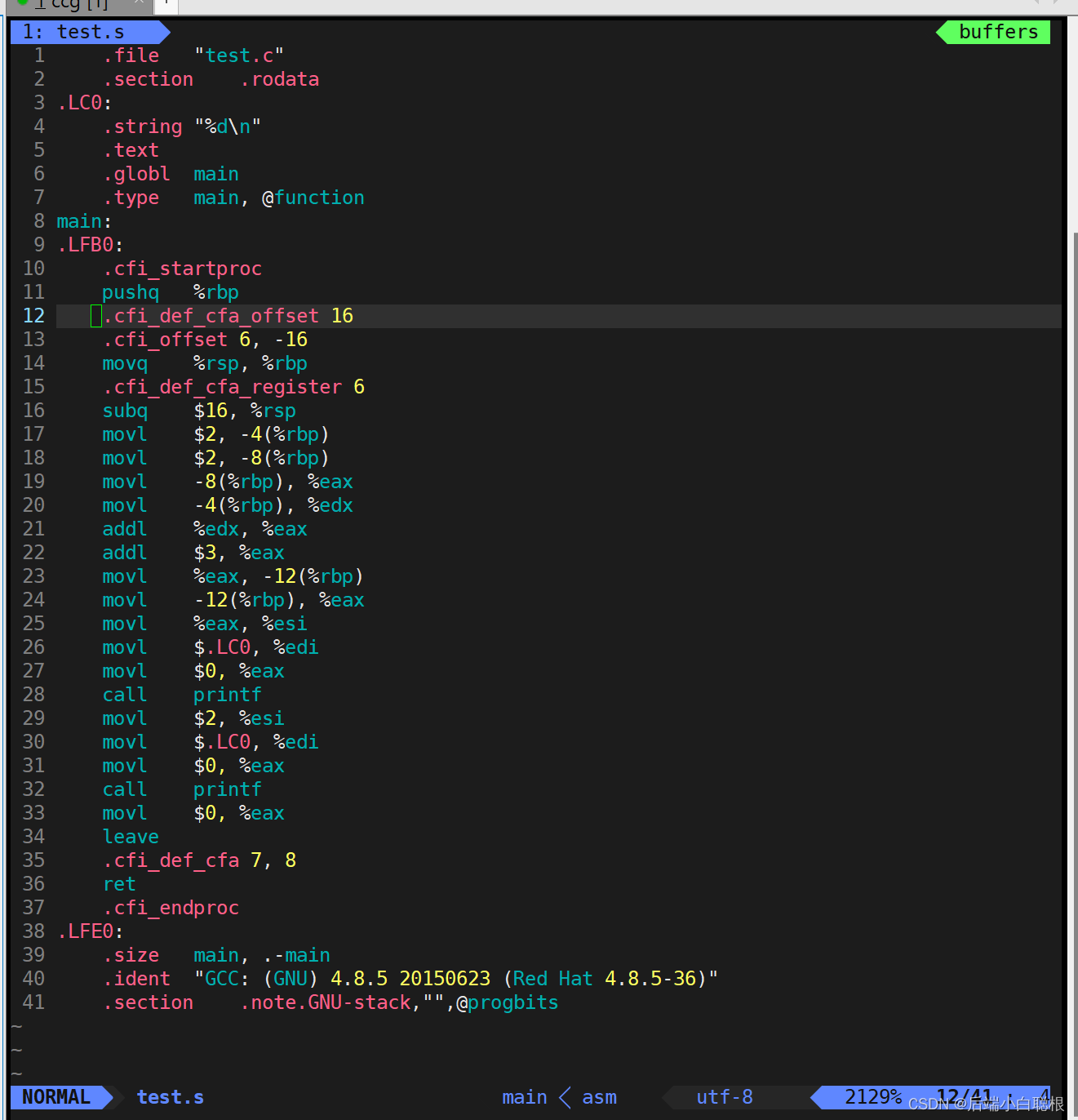The width and height of the screenshot is (1078, 1120).
Task: Click "-12(%rbp)" at end of line 23
Action: pyautogui.click(x=313, y=576)
